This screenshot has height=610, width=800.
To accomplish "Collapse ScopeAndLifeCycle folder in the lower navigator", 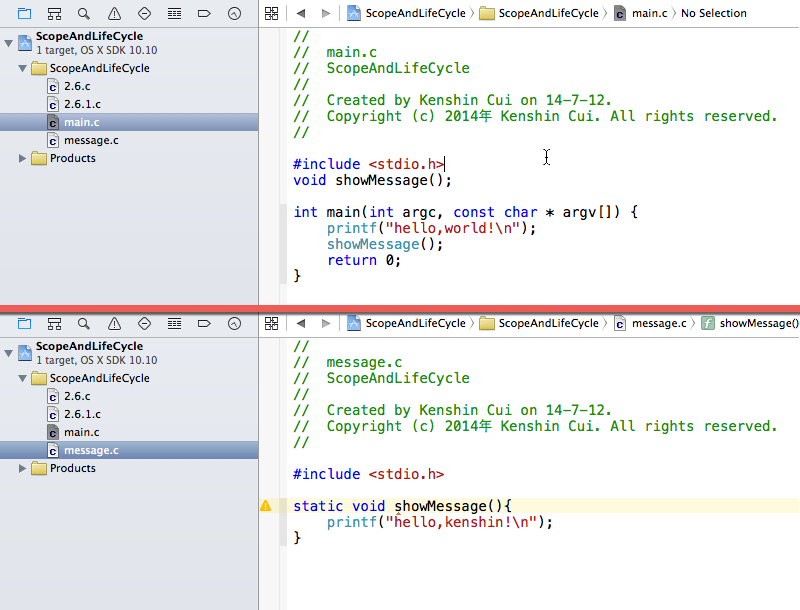I will point(24,378).
